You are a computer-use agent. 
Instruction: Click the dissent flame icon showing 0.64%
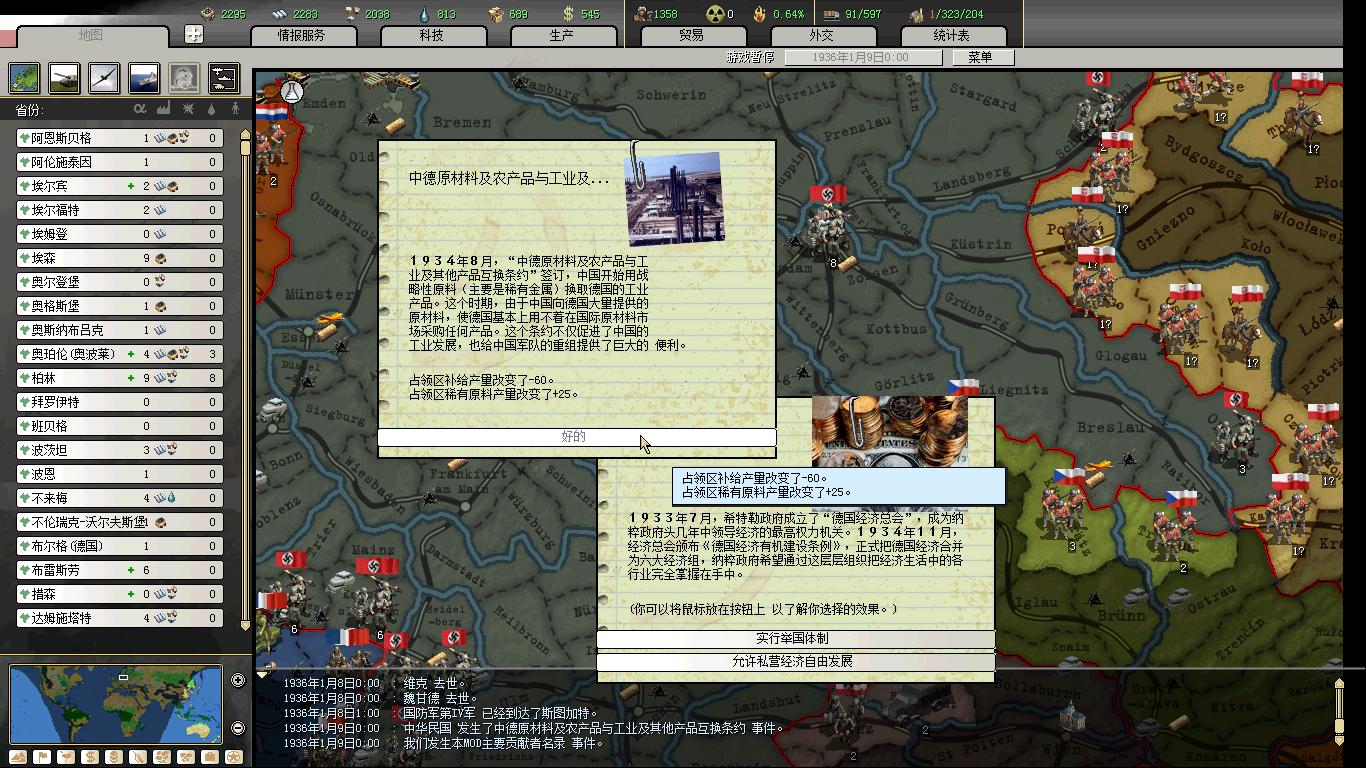click(x=760, y=13)
